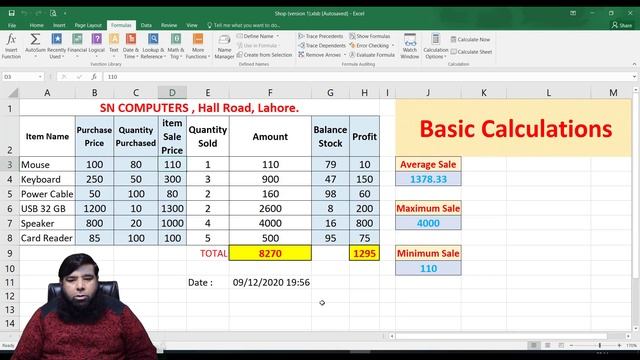Click the AutoSum sigma icon
This screenshot has height=360, width=640.
pyautogui.click(x=35, y=40)
